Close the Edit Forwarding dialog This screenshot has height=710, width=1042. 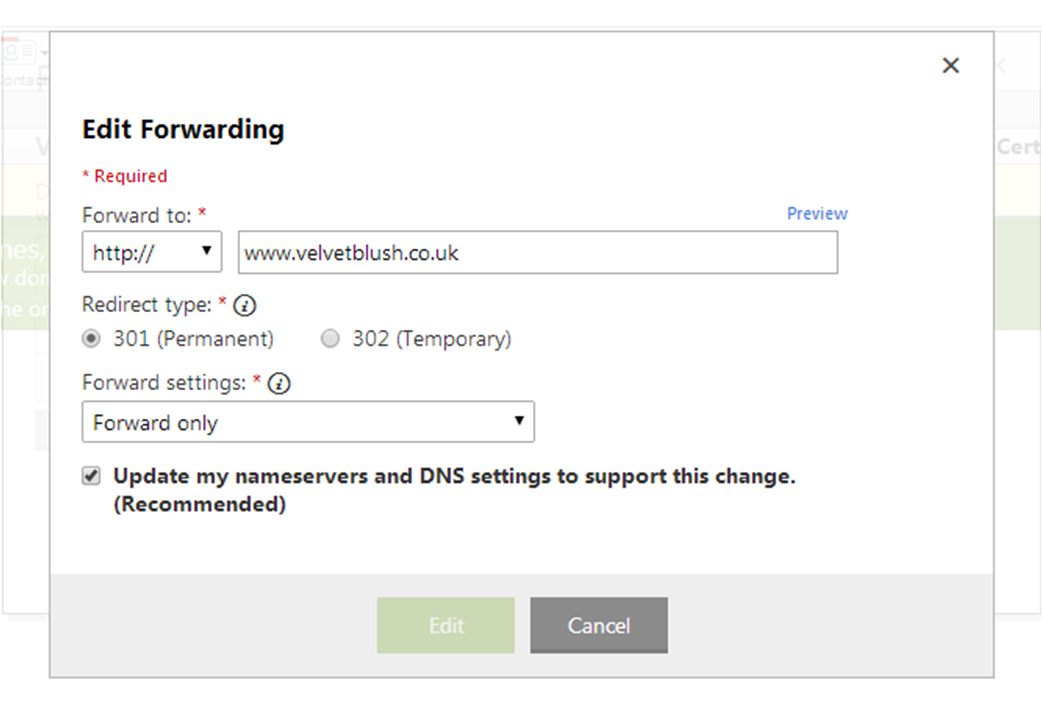950,66
